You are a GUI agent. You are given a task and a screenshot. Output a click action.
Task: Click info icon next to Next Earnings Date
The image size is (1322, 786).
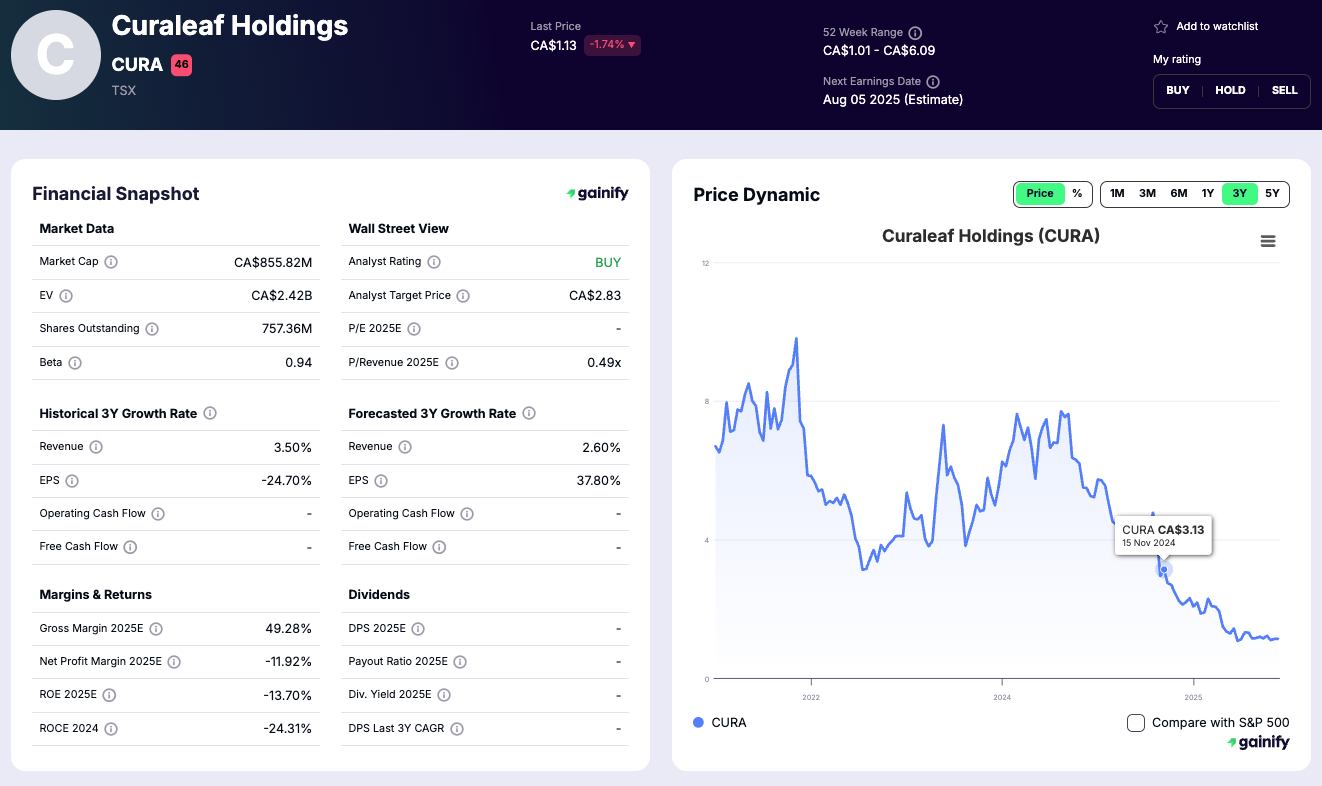tap(933, 82)
